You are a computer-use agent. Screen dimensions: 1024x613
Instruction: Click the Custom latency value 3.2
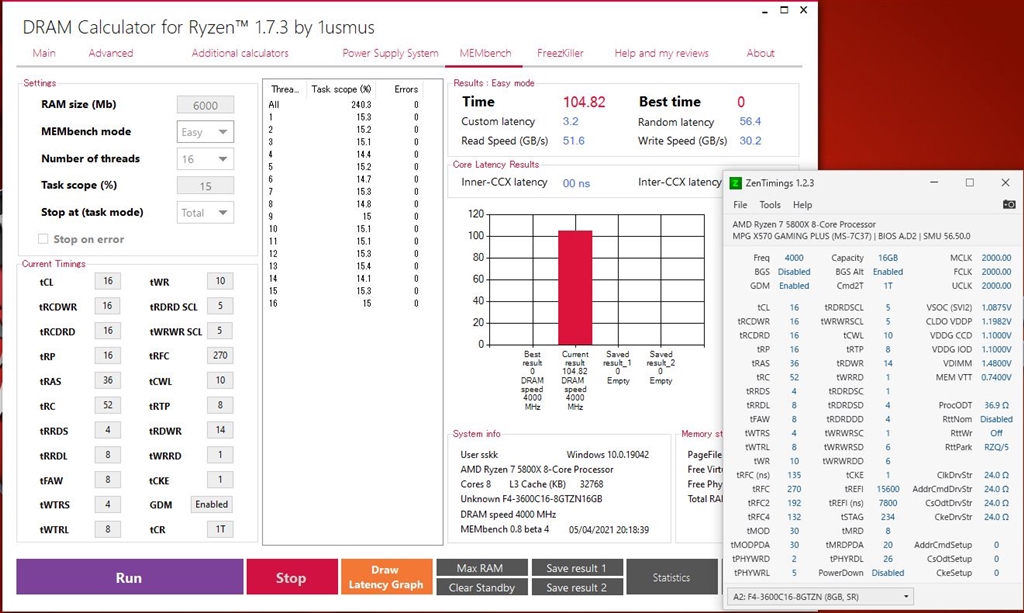click(x=570, y=121)
